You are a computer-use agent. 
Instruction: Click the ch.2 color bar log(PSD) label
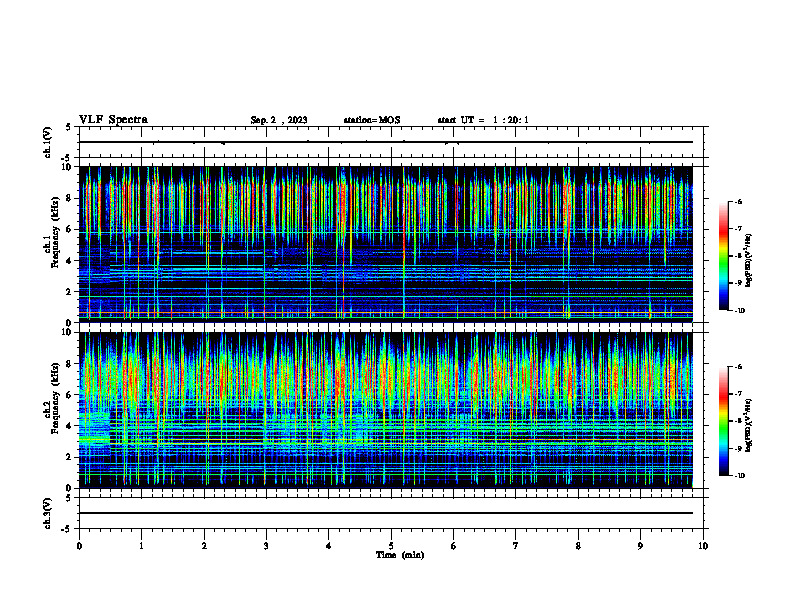click(749, 425)
